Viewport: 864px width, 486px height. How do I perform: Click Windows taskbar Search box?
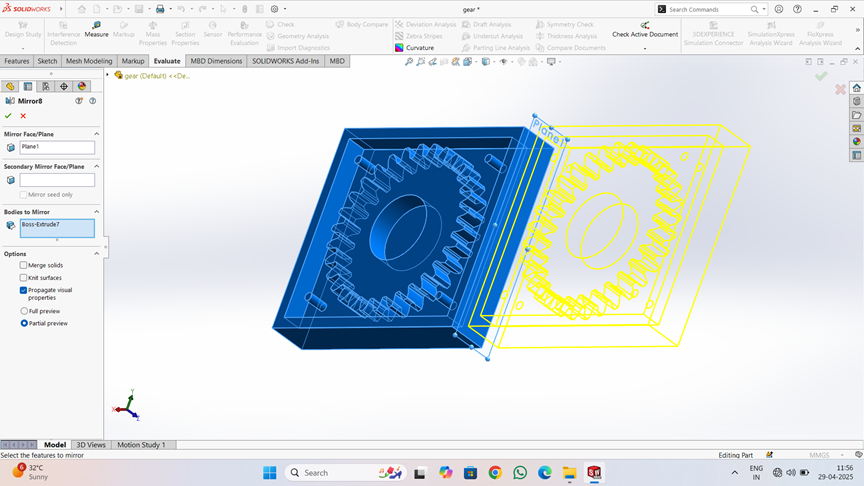(x=345, y=473)
